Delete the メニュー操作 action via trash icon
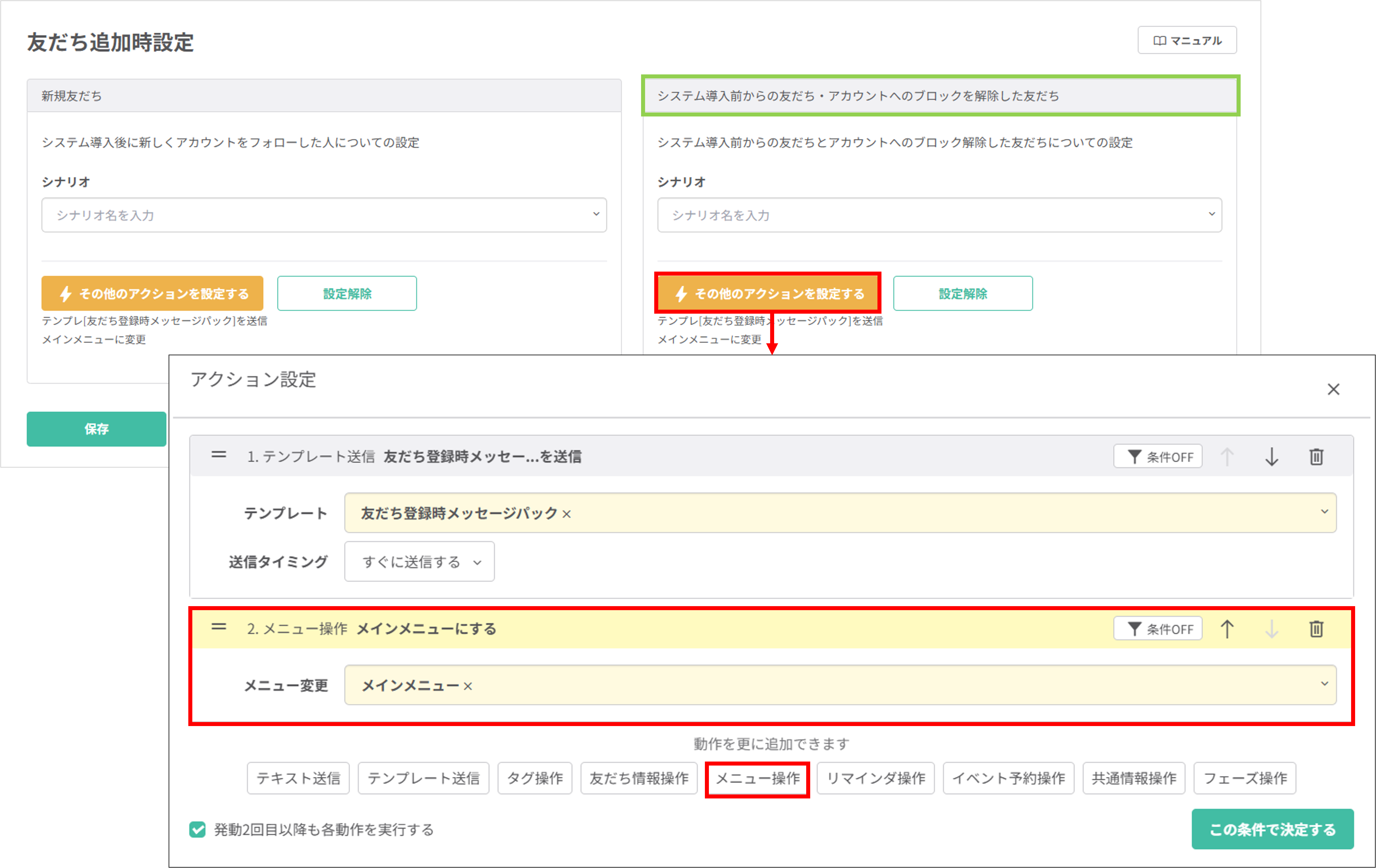This screenshot has height=868, width=1376. click(x=1316, y=628)
